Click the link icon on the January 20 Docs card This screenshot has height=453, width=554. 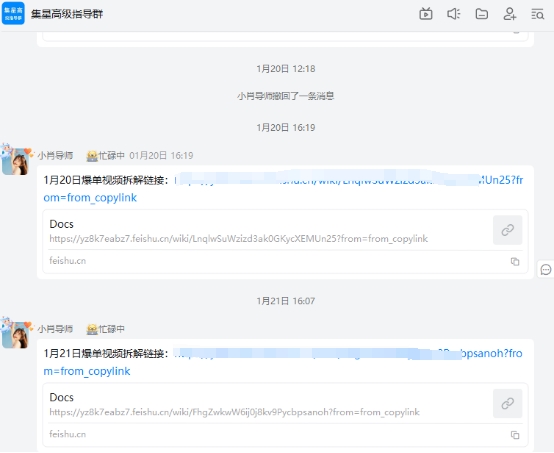tap(507, 230)
